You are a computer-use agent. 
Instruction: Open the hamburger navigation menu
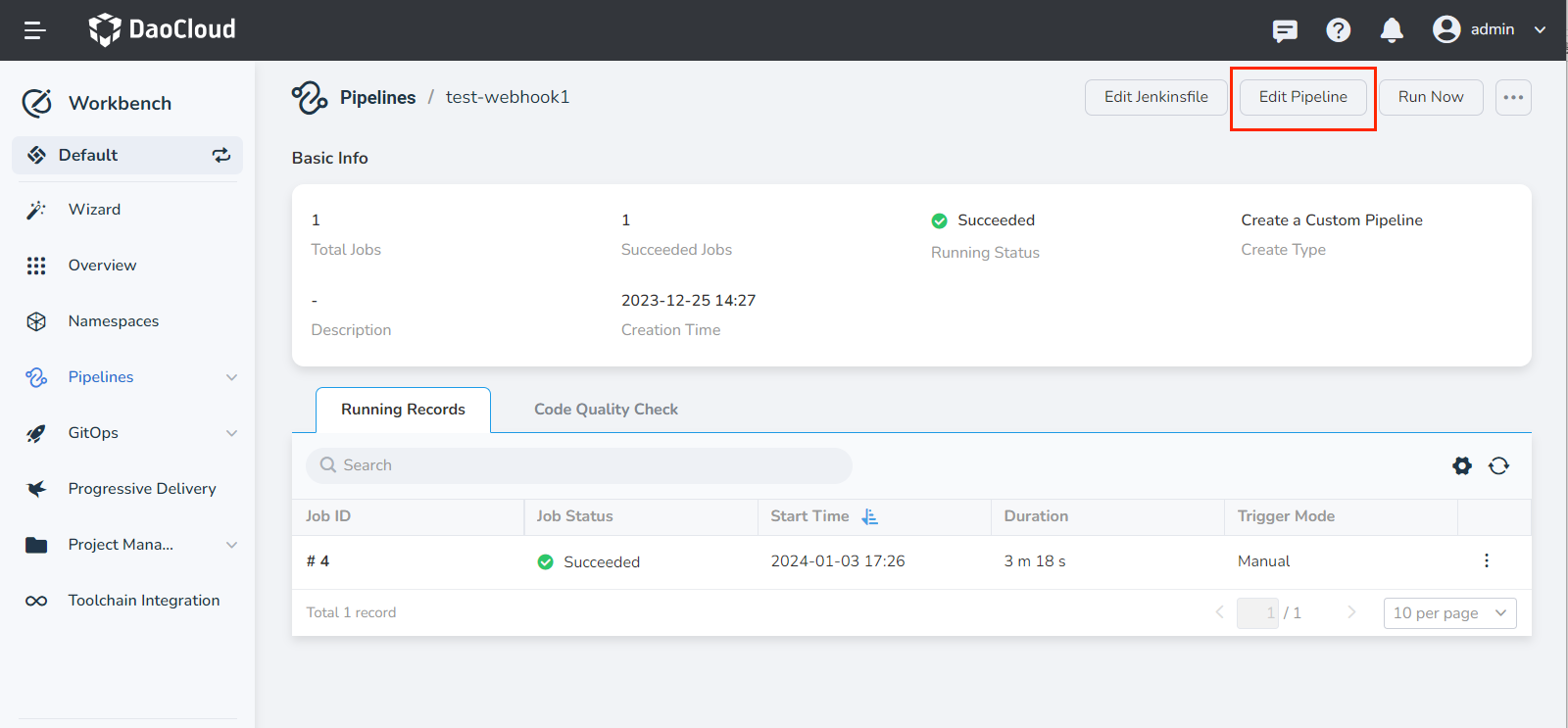35,30
